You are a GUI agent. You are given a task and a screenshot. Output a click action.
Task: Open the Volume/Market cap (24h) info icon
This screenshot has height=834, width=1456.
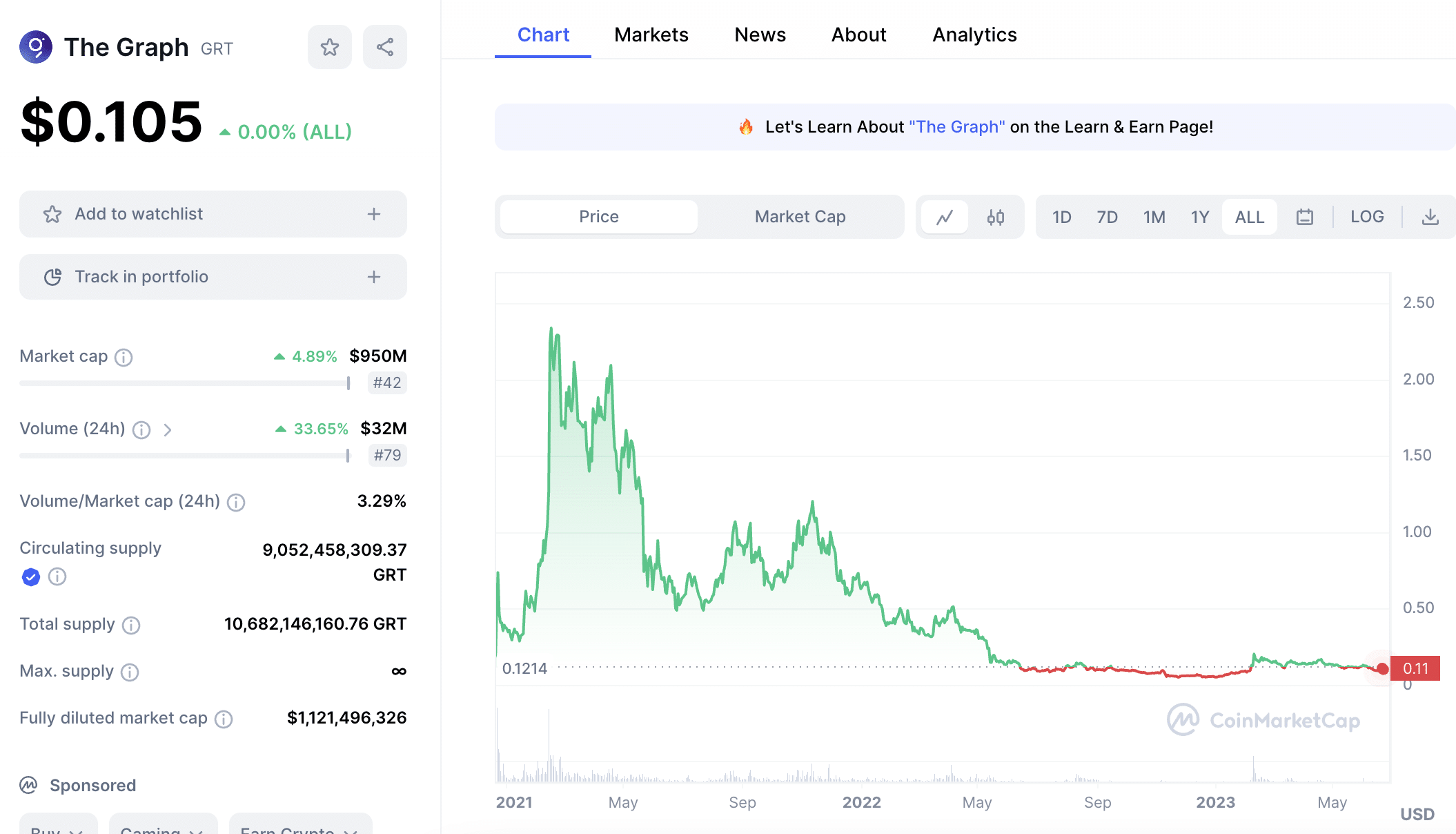tap(236, 502)
